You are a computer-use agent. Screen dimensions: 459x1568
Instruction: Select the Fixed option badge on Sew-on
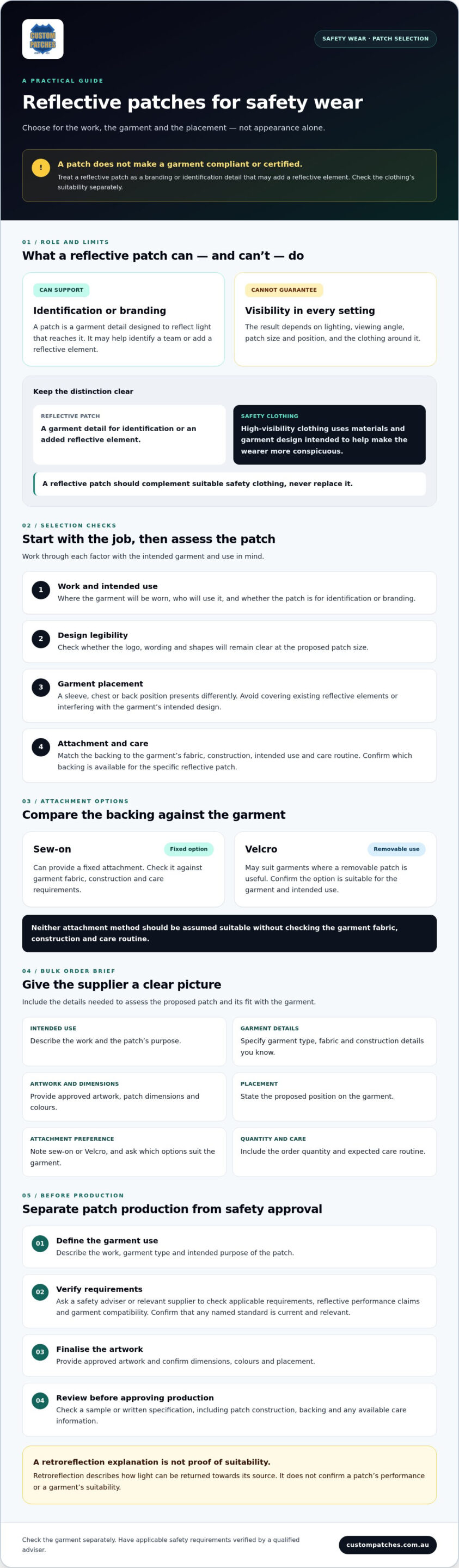click(189, 849)
